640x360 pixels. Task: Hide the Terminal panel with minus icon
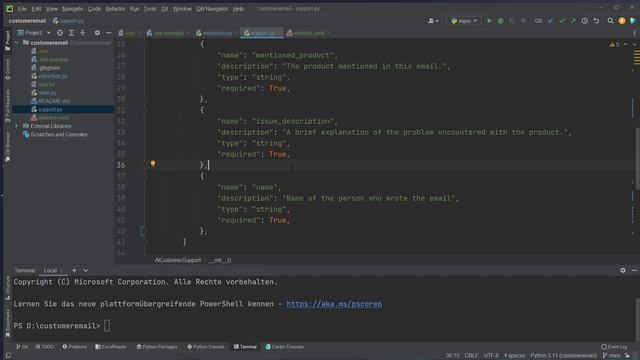(634, 270)
